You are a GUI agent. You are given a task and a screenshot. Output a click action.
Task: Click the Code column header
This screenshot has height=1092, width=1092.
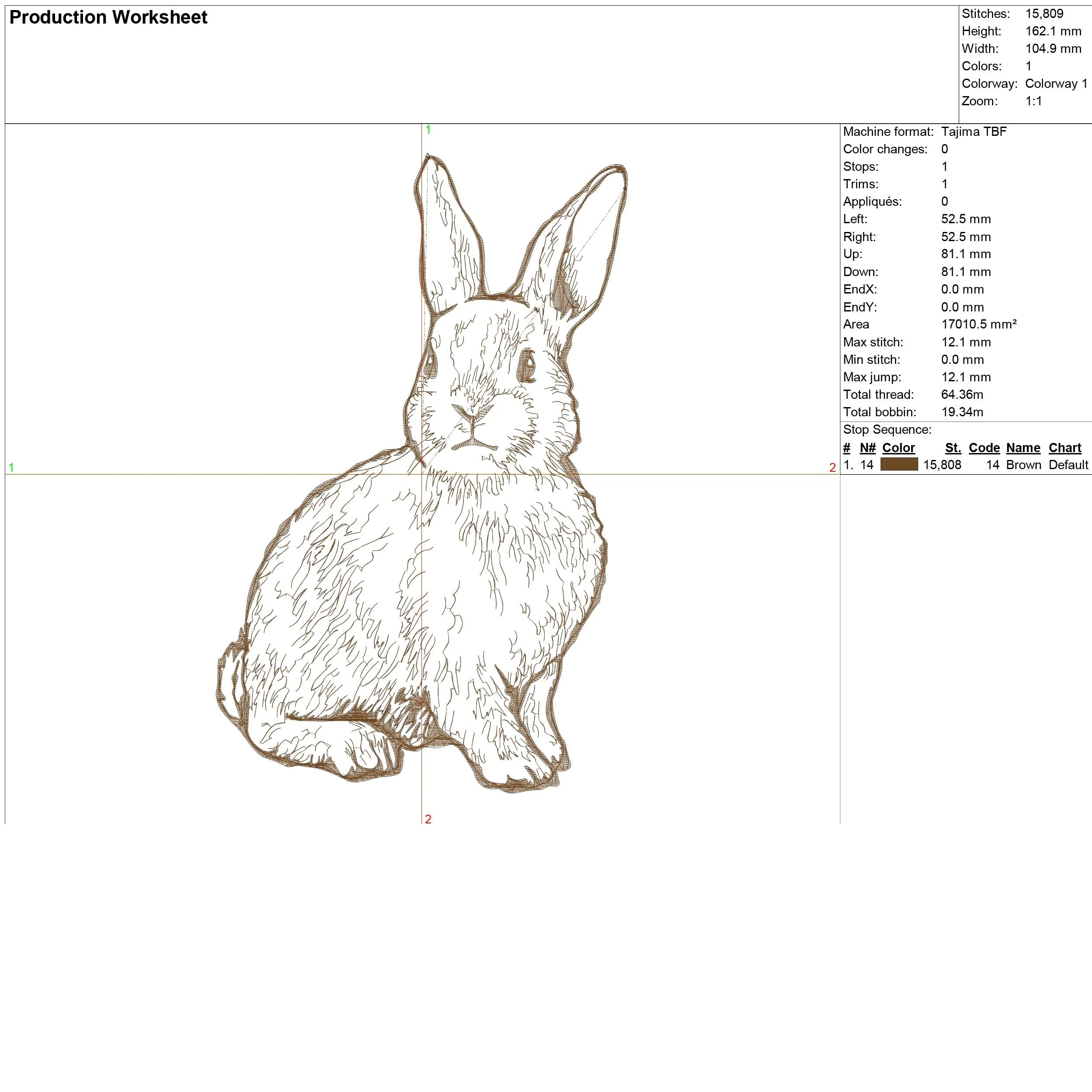[984, 448]
